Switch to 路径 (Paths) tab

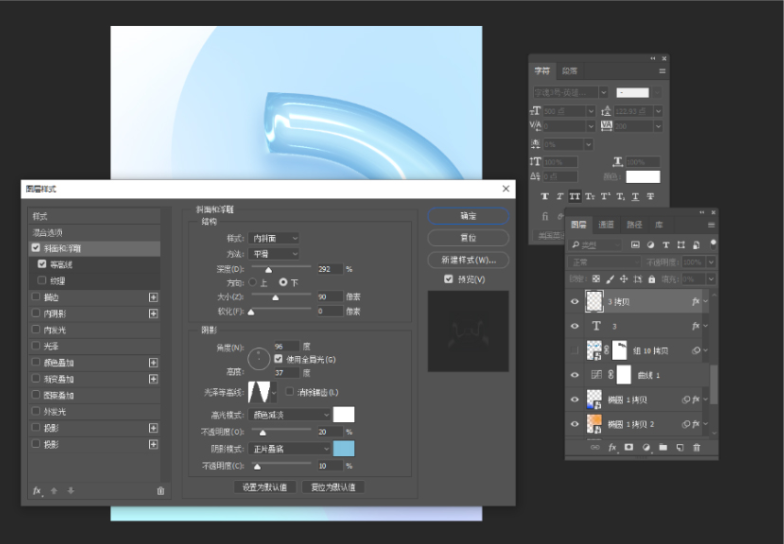pos(634,225)
